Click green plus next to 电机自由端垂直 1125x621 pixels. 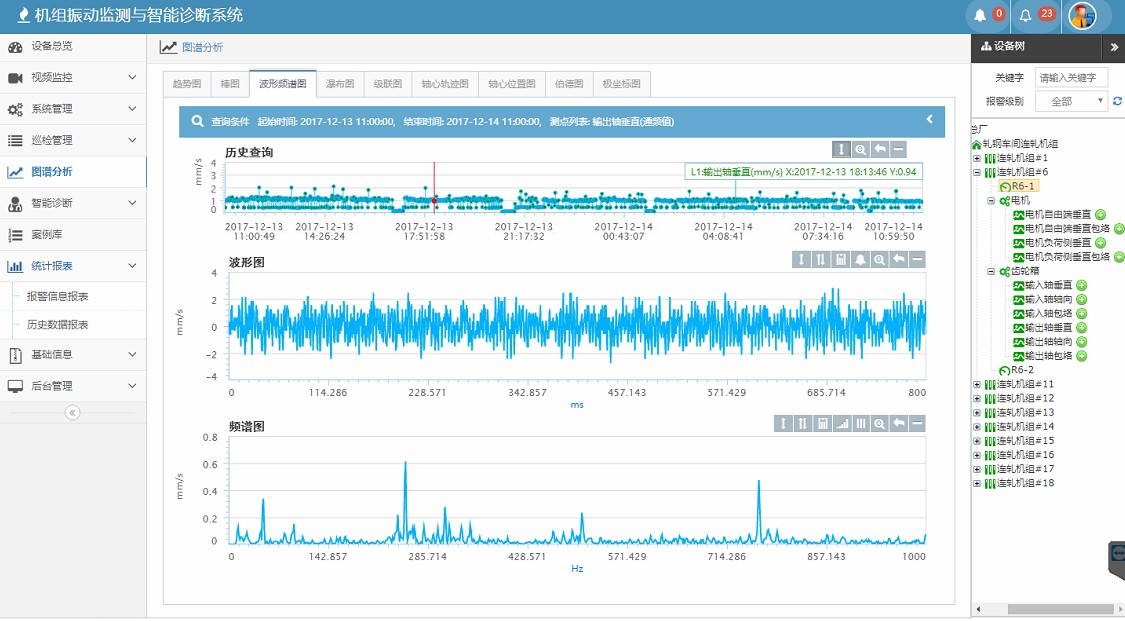(1100, 214)
